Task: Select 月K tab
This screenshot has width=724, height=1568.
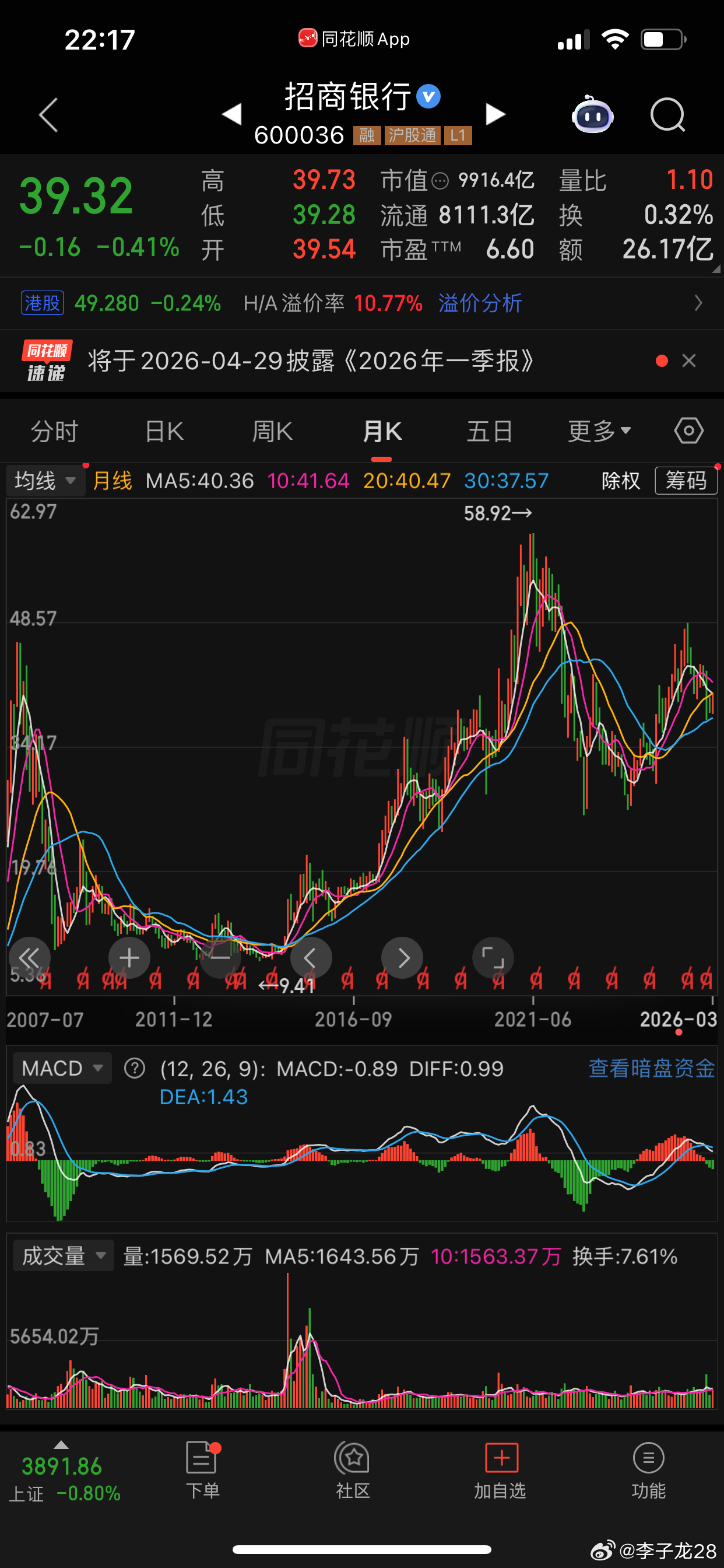Action: pos(382,431)
